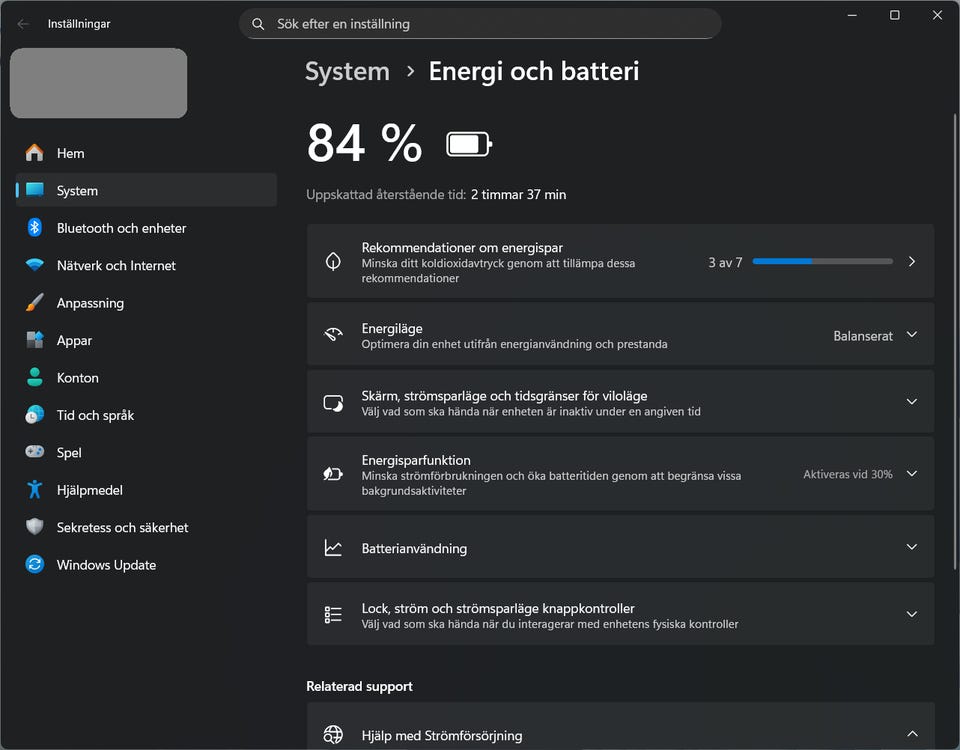Expand the Batterianvändning section chevron
This screenshot has height=750, width=960.
(912, 547)
